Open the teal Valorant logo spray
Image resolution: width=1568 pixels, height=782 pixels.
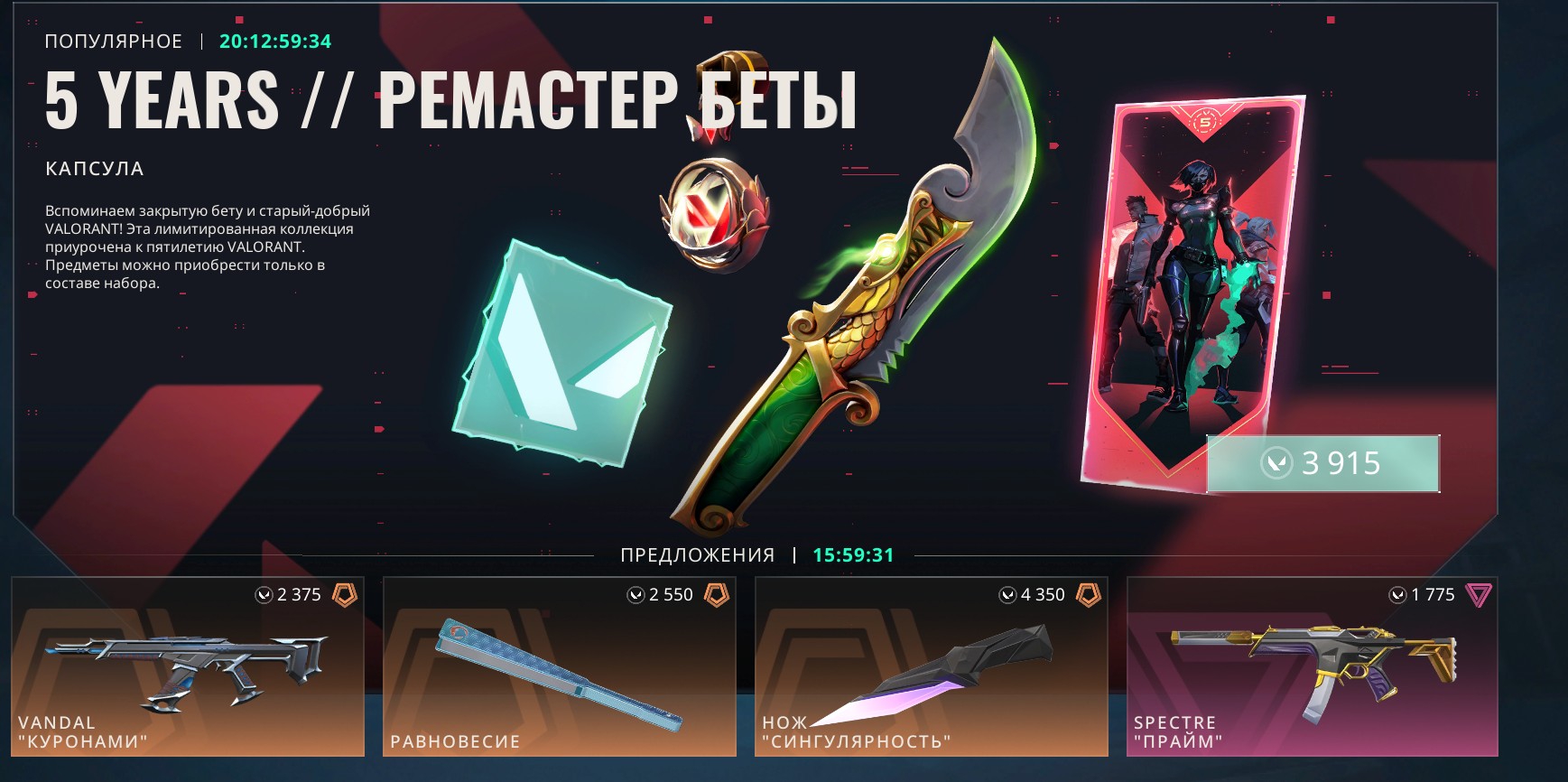click(561, 354)
